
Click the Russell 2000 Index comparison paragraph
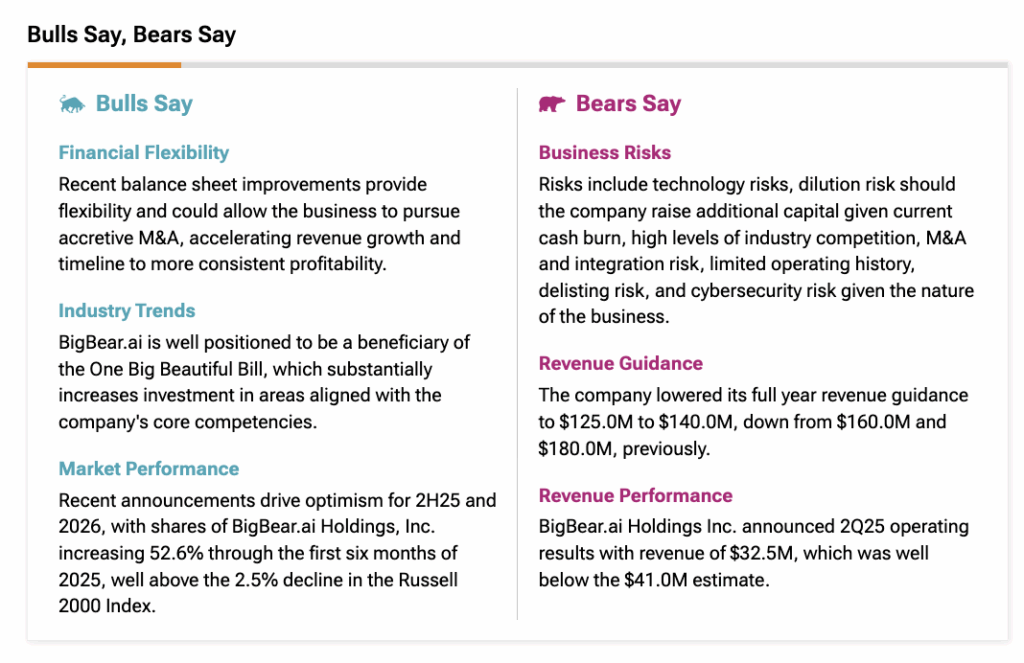coord(277,553)
